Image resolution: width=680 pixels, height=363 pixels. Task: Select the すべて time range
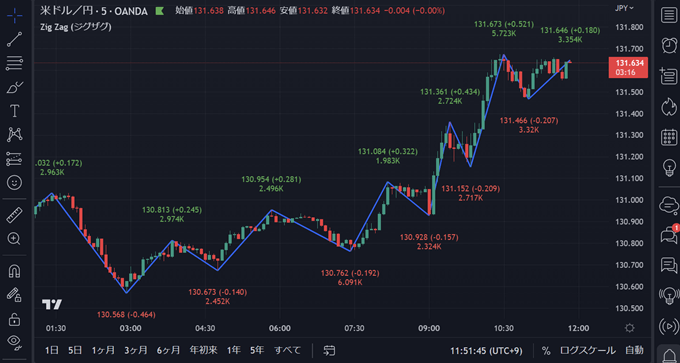pyautogui.click(x=288, y=350)
